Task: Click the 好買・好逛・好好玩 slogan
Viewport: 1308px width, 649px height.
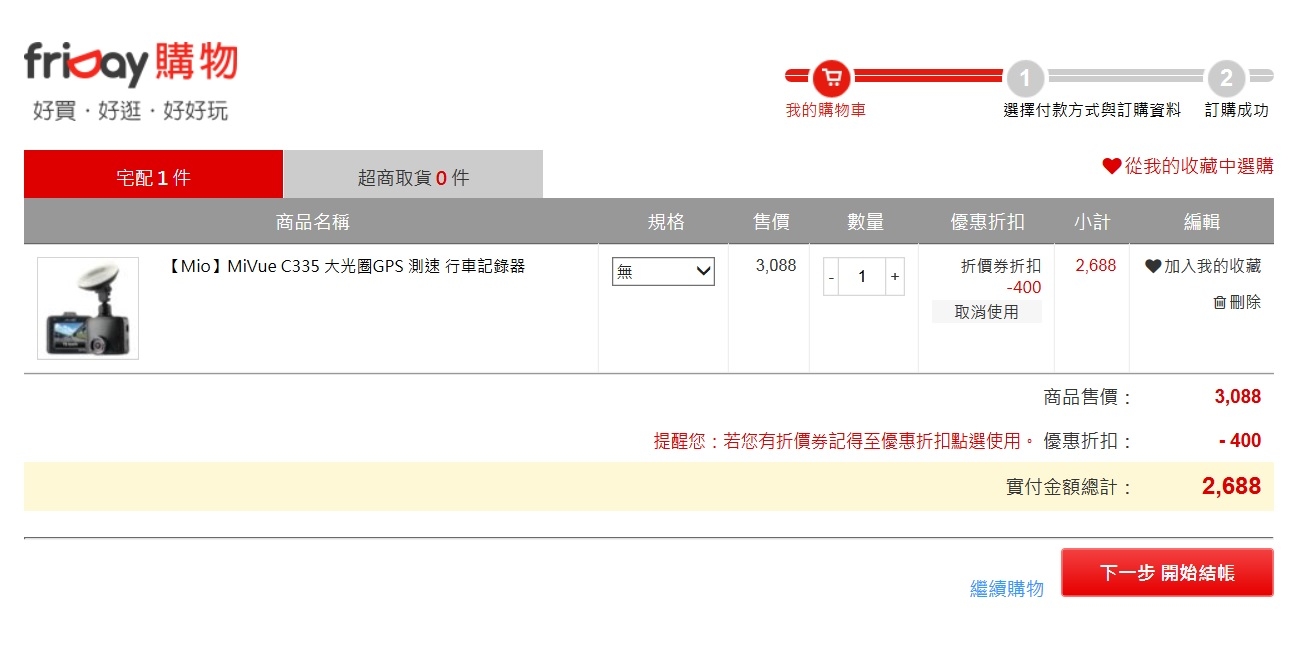Action: [130, 111]
